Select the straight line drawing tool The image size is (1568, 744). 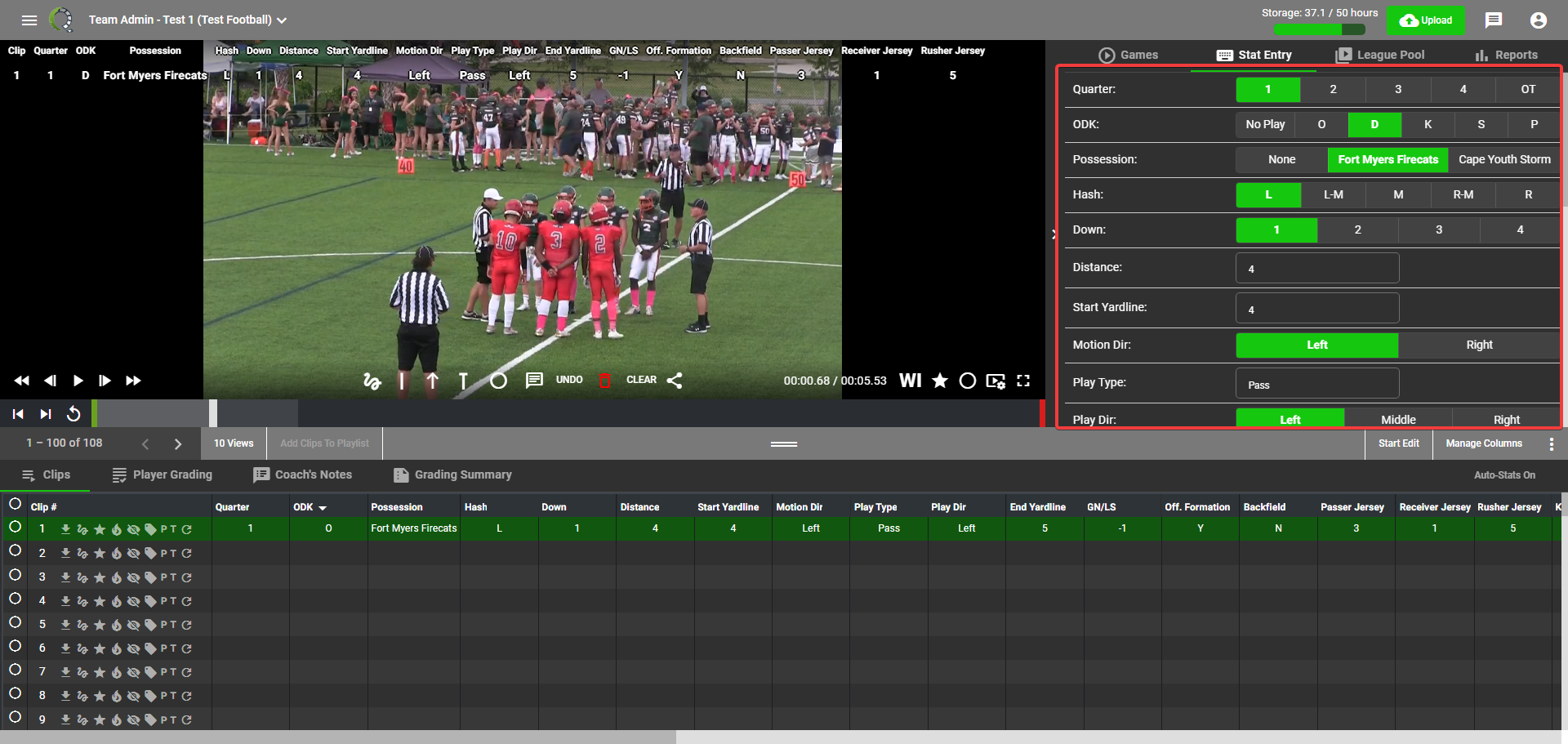[x=402, y=381]
